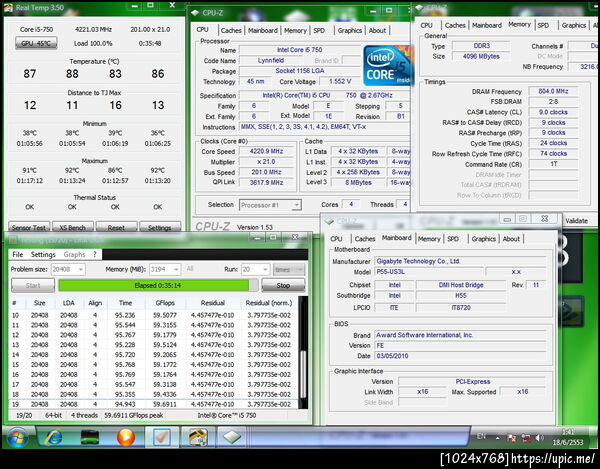Run Sensor Test in Real Temp

click(x=29, y=227)
